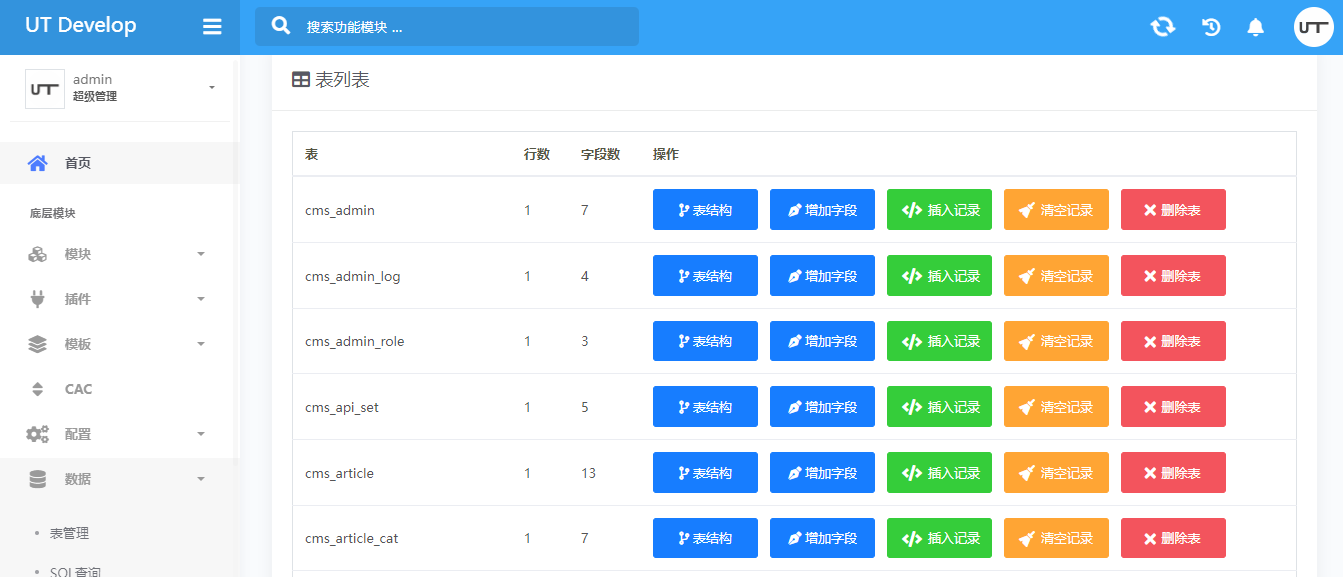Click the plug icon for 插件
Image resolution: width=1343 pixels, height=577 pixels.
37,299
